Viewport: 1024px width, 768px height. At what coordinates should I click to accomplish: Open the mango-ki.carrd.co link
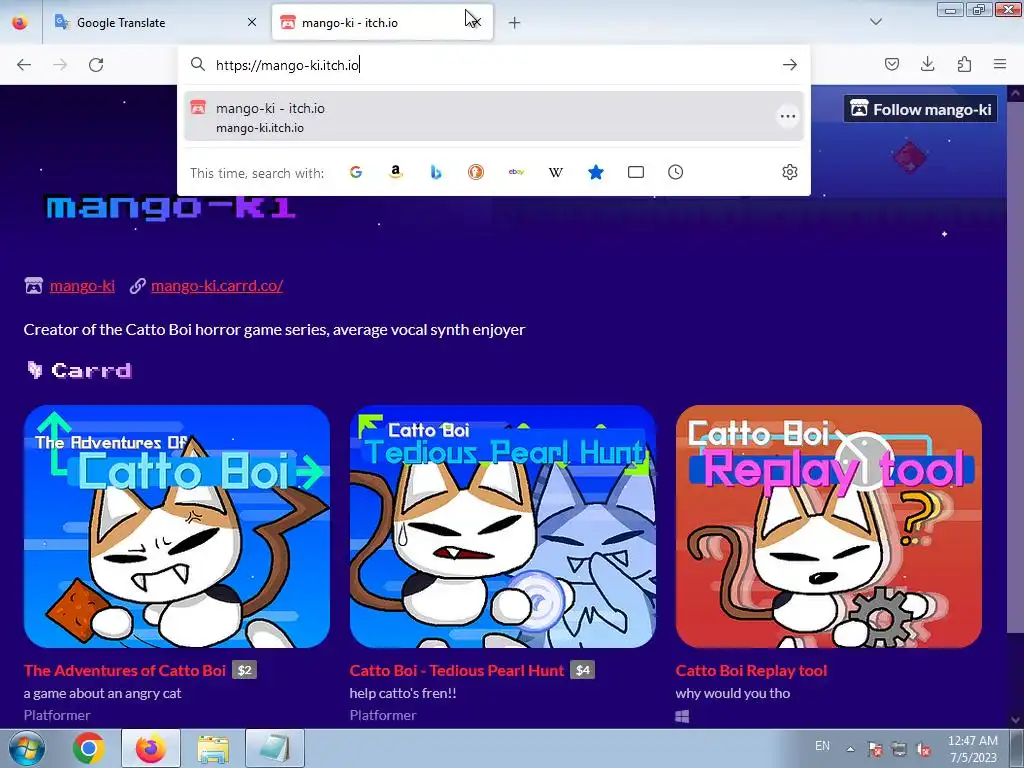click(x=217, y=285)
